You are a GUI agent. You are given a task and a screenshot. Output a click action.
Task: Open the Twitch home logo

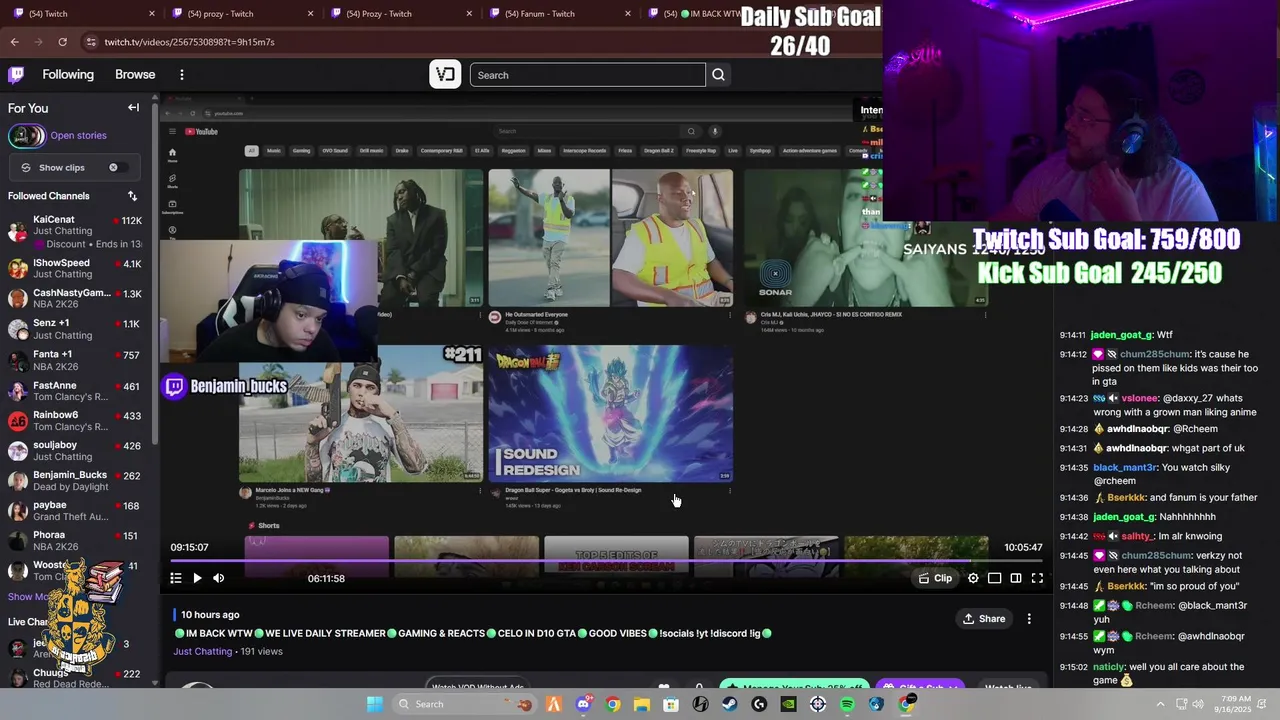click(x=16, y=75)
